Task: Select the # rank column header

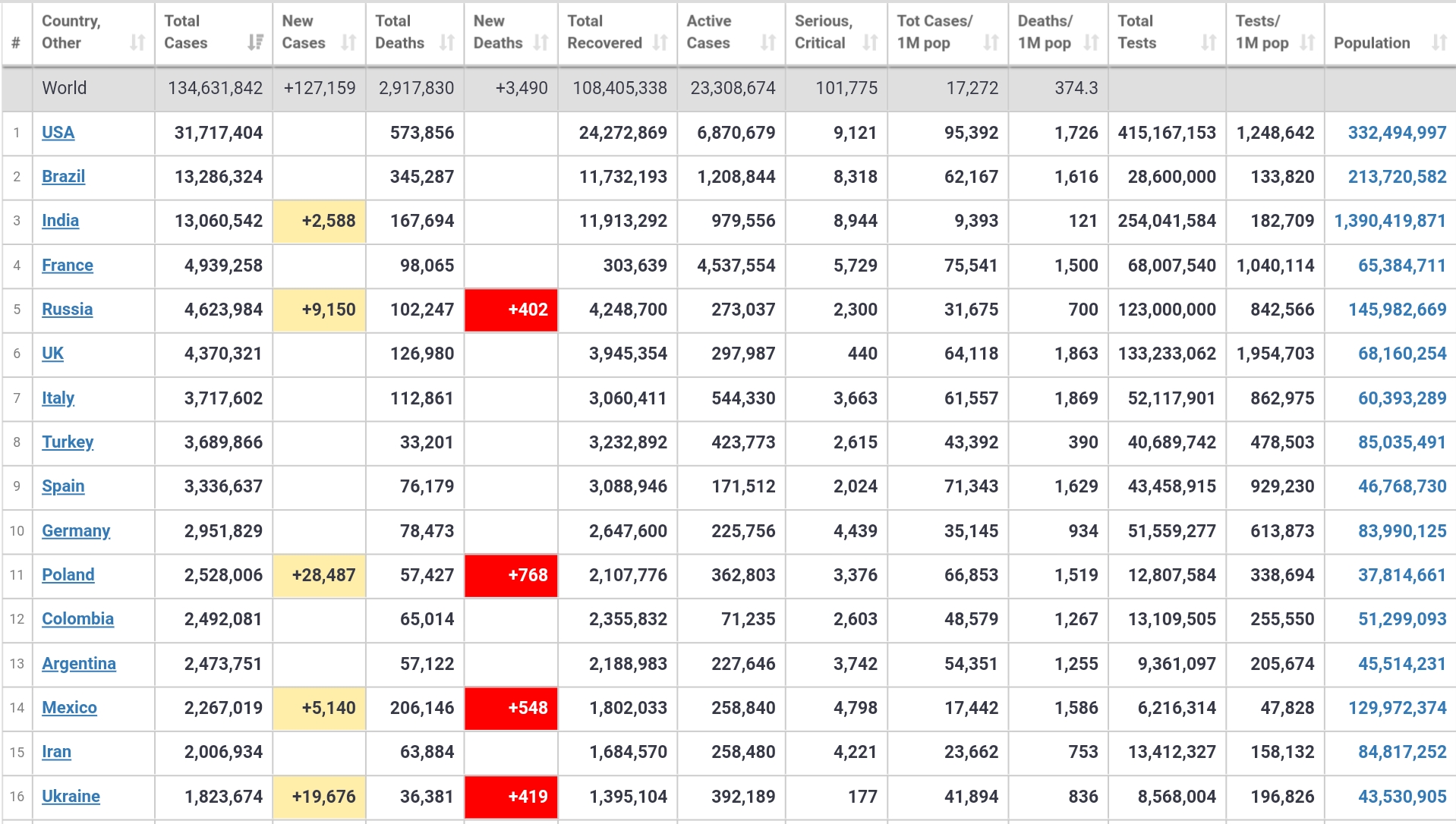Action: click(x=17, y=33)
